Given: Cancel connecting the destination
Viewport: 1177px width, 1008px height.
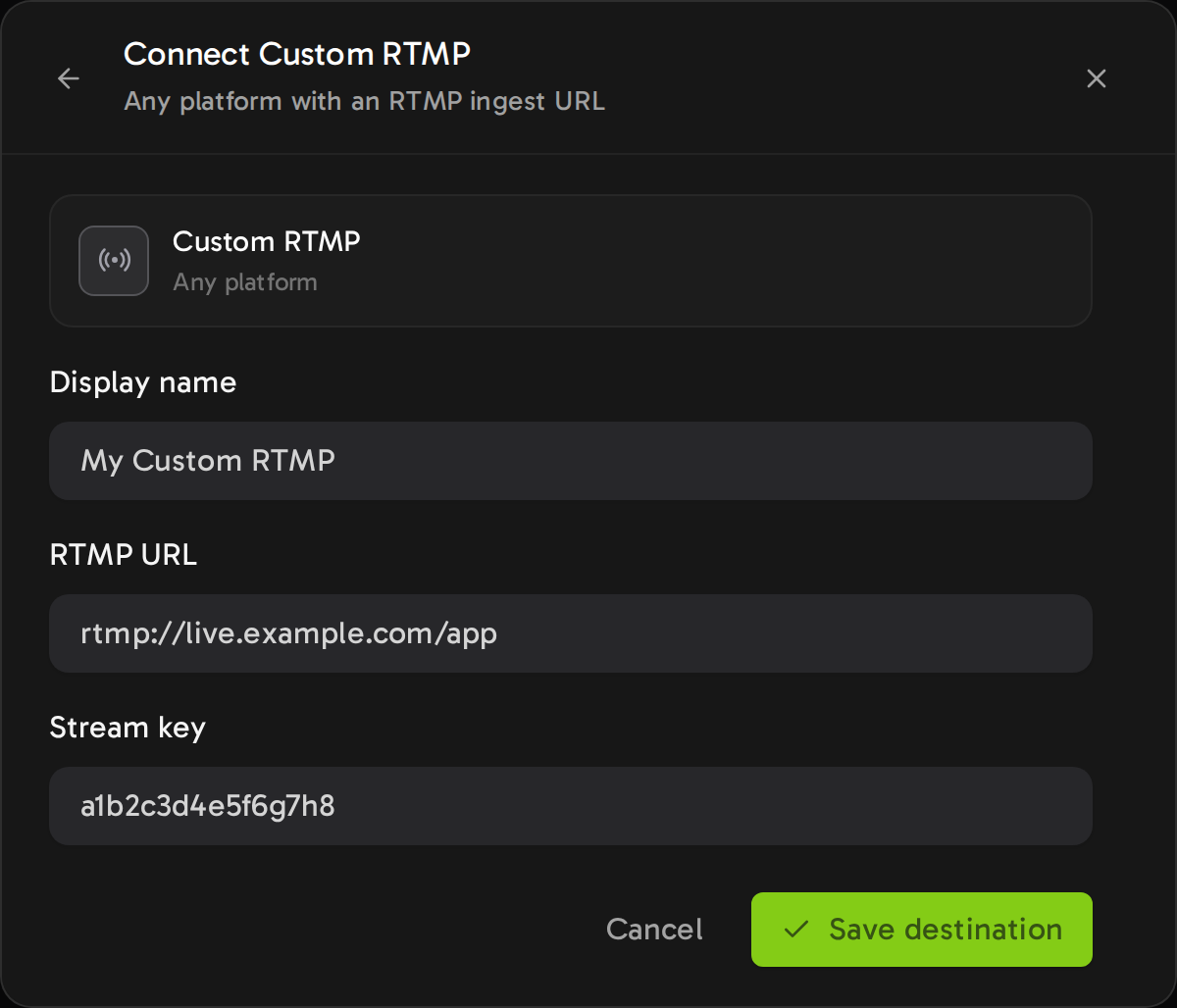Looking at the screenshot, I should pos(654,930).
